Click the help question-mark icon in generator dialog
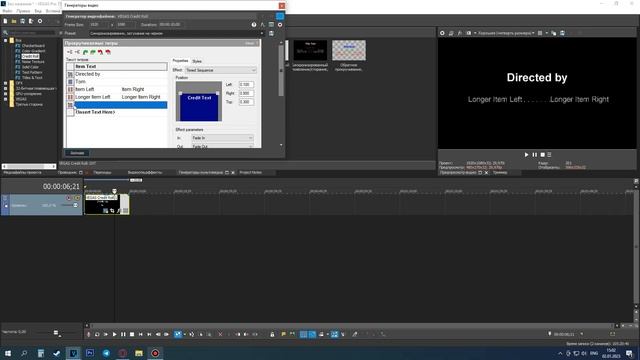 pyautogui.click(x=254, y=25)
